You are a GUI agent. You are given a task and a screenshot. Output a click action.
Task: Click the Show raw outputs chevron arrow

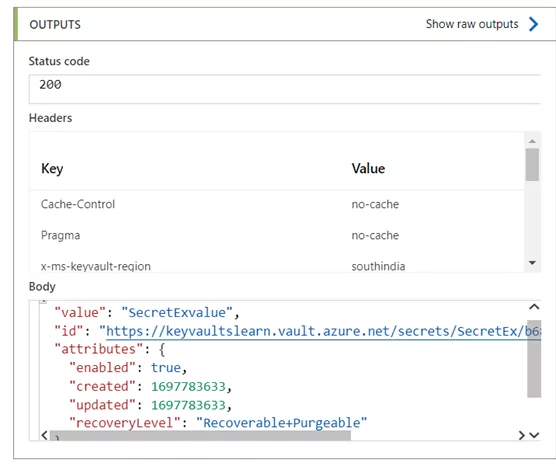(533, 24)
